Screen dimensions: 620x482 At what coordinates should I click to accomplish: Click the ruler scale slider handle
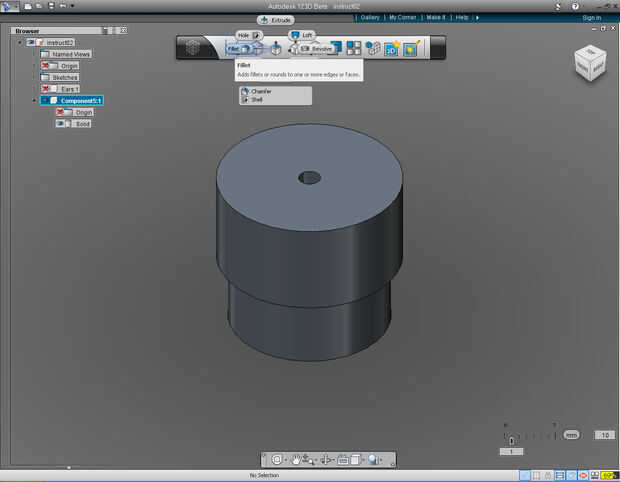point(512,440)
